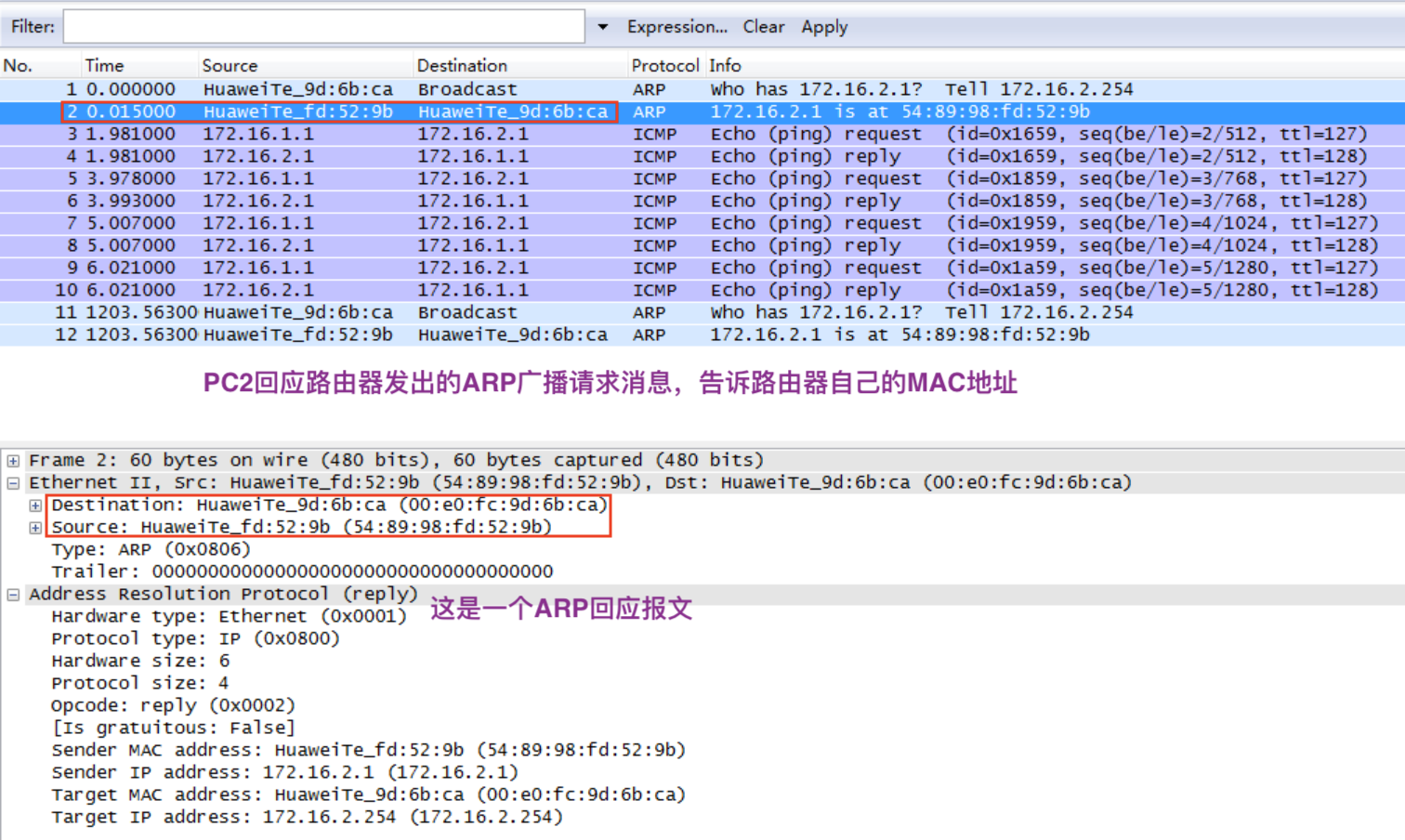The height and width of the screenshot is (840, 1405).
Task: Select packet 12 ARP reply row
Action: [x=702, y=335]
